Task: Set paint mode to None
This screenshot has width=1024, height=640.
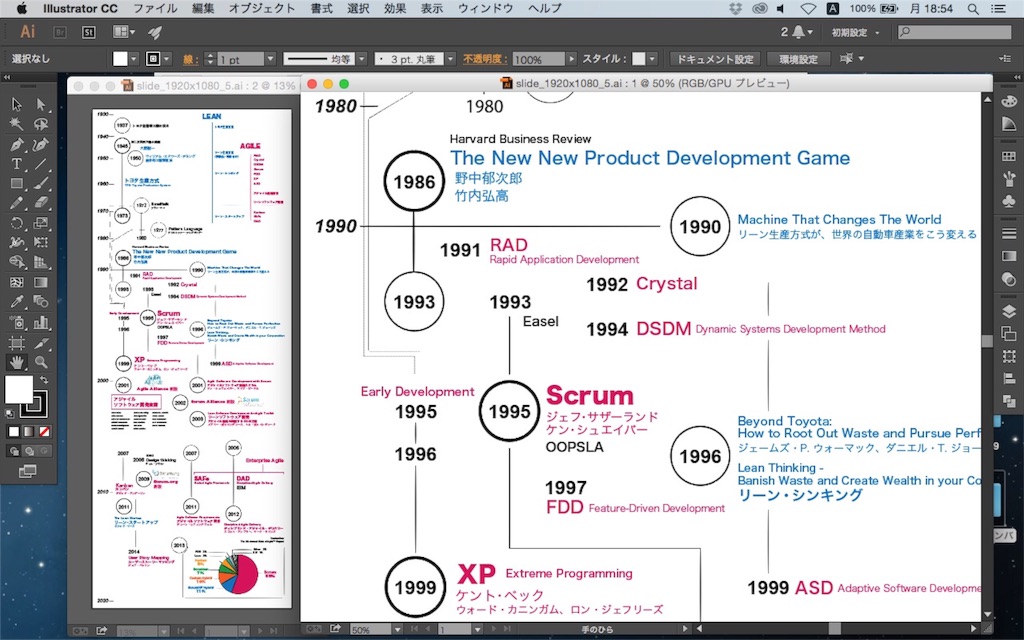Action: [x=44, y=432]
